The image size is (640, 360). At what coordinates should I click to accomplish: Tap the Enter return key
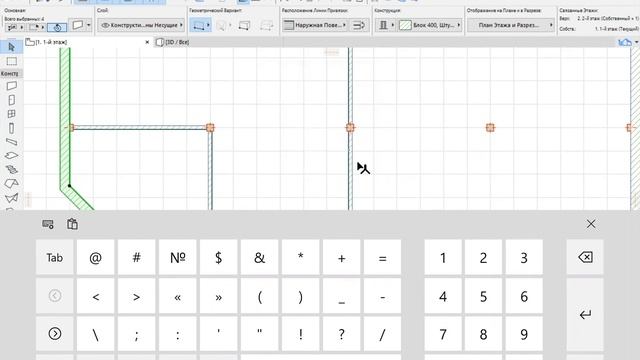(x=585, y=315)
